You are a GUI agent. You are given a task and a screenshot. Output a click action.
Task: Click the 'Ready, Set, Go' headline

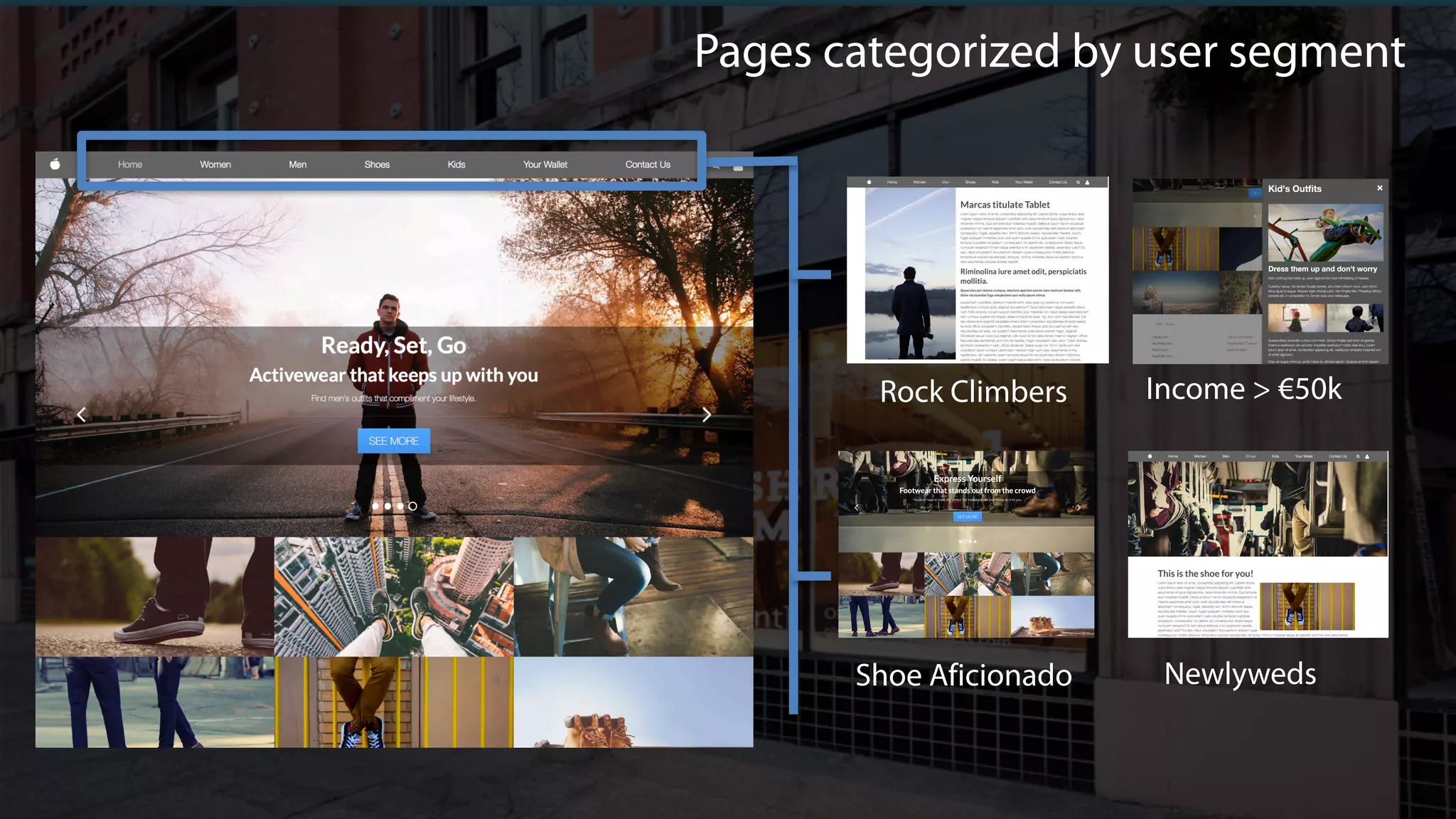coord(394,346)
